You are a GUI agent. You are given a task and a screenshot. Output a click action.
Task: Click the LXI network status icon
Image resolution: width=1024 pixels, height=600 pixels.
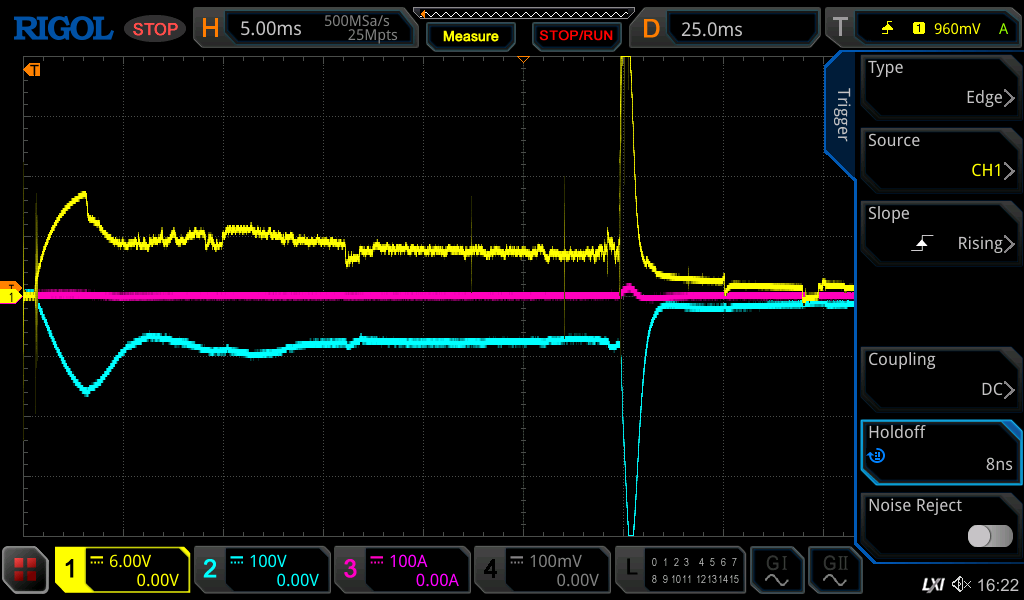(932, 584)
